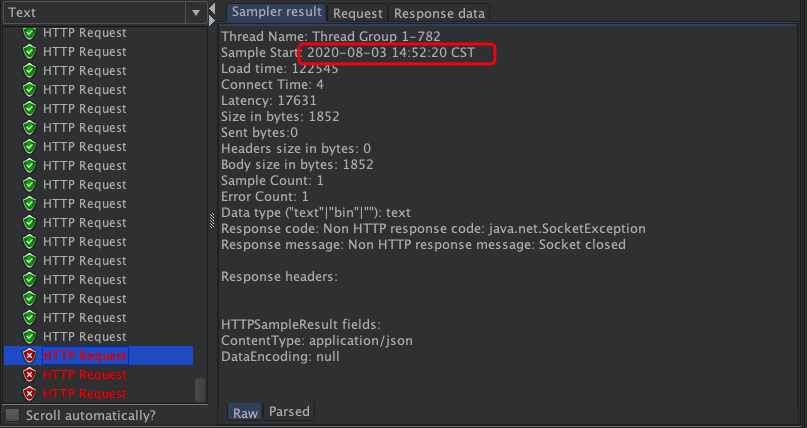The height and width of the screenshot is (428, 807).
Task: Select the Raw view tab
Action: (x=245, y=412)
